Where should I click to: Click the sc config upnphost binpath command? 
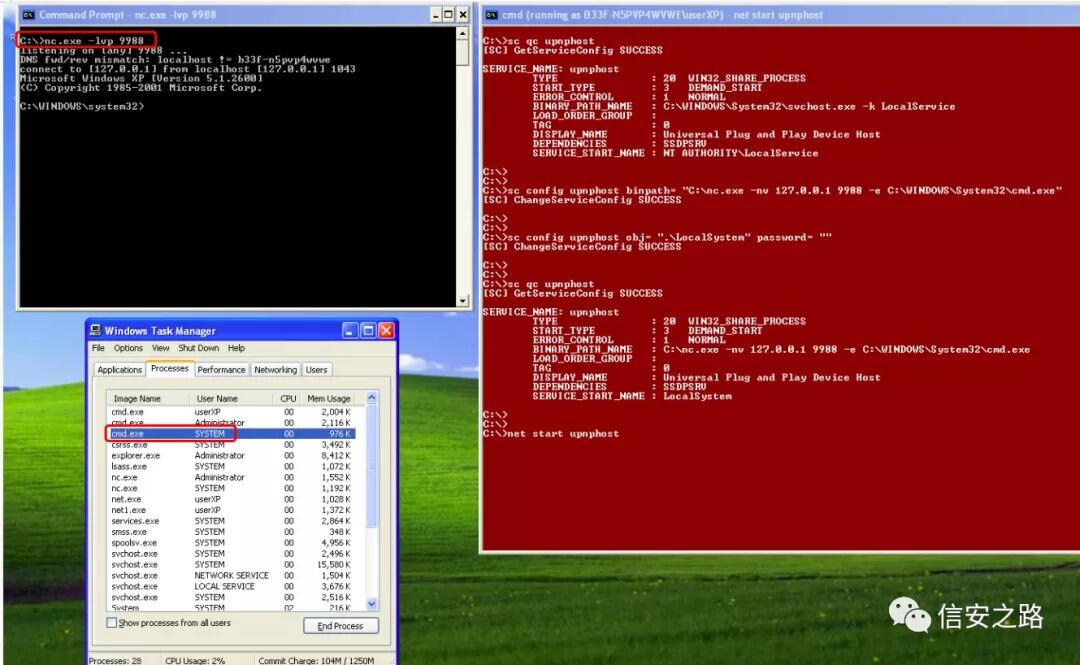[773, 190]
